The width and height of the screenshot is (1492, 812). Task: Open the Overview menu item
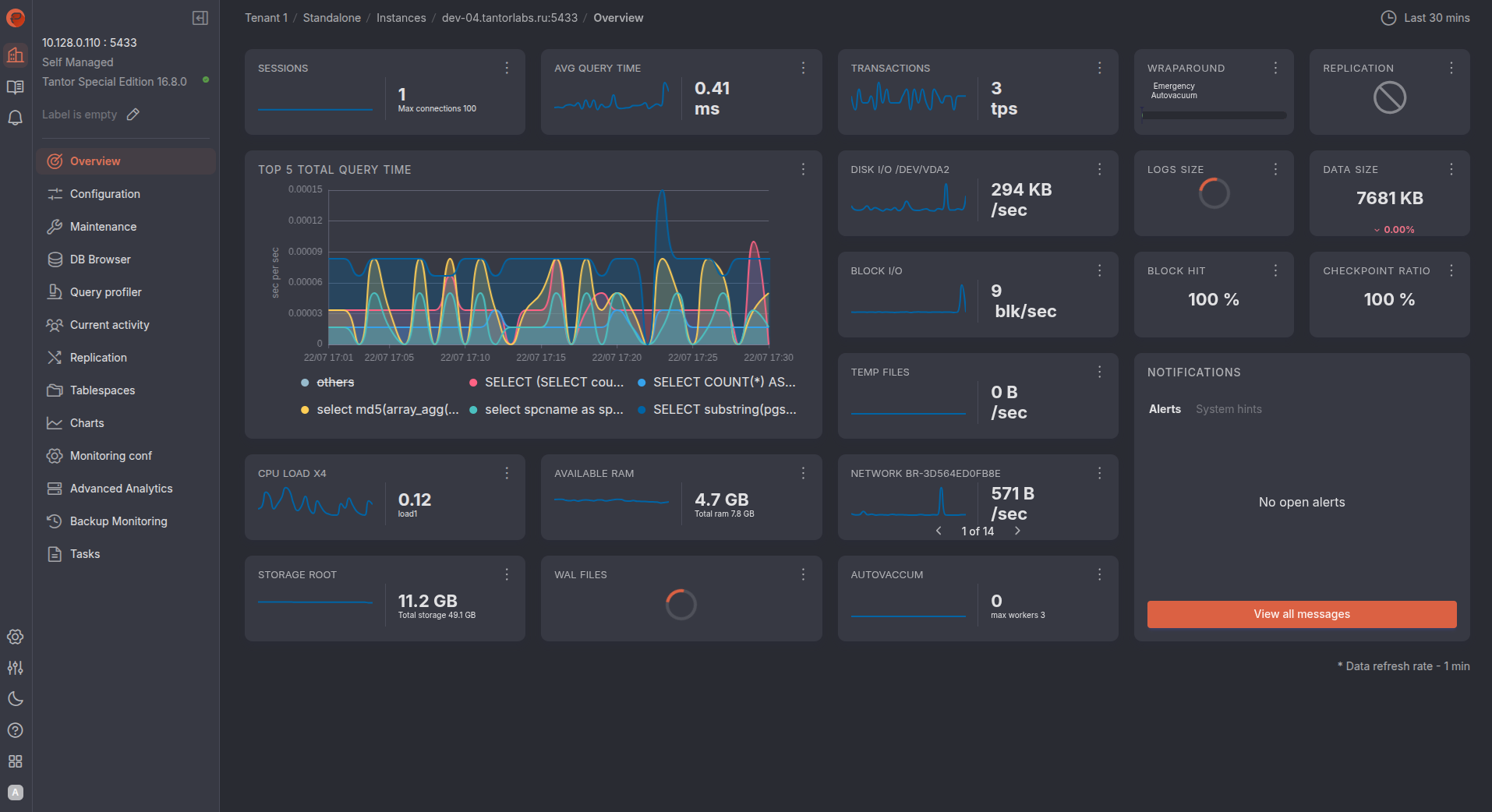pyautogui.click(x=126, y=161)
